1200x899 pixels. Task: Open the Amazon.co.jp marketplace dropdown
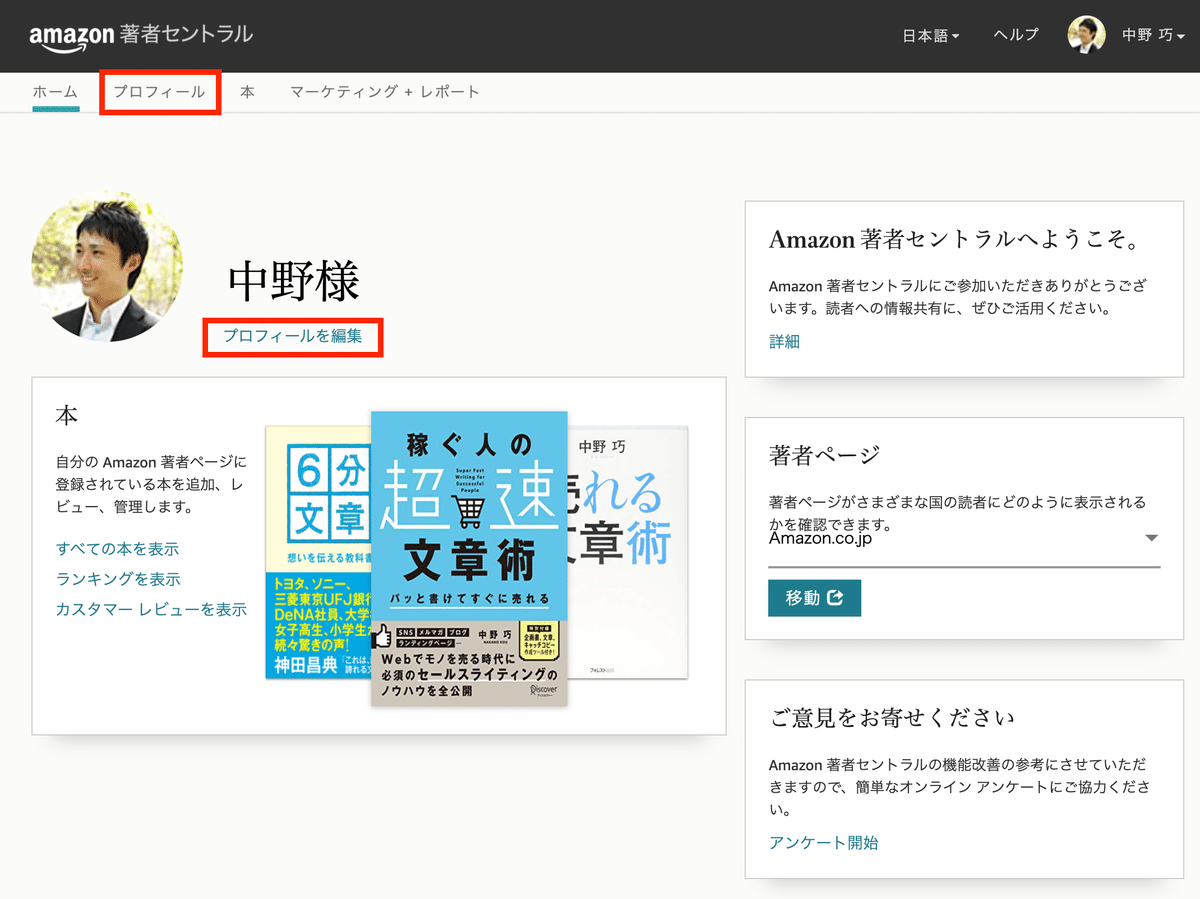(x=964, y=540)
